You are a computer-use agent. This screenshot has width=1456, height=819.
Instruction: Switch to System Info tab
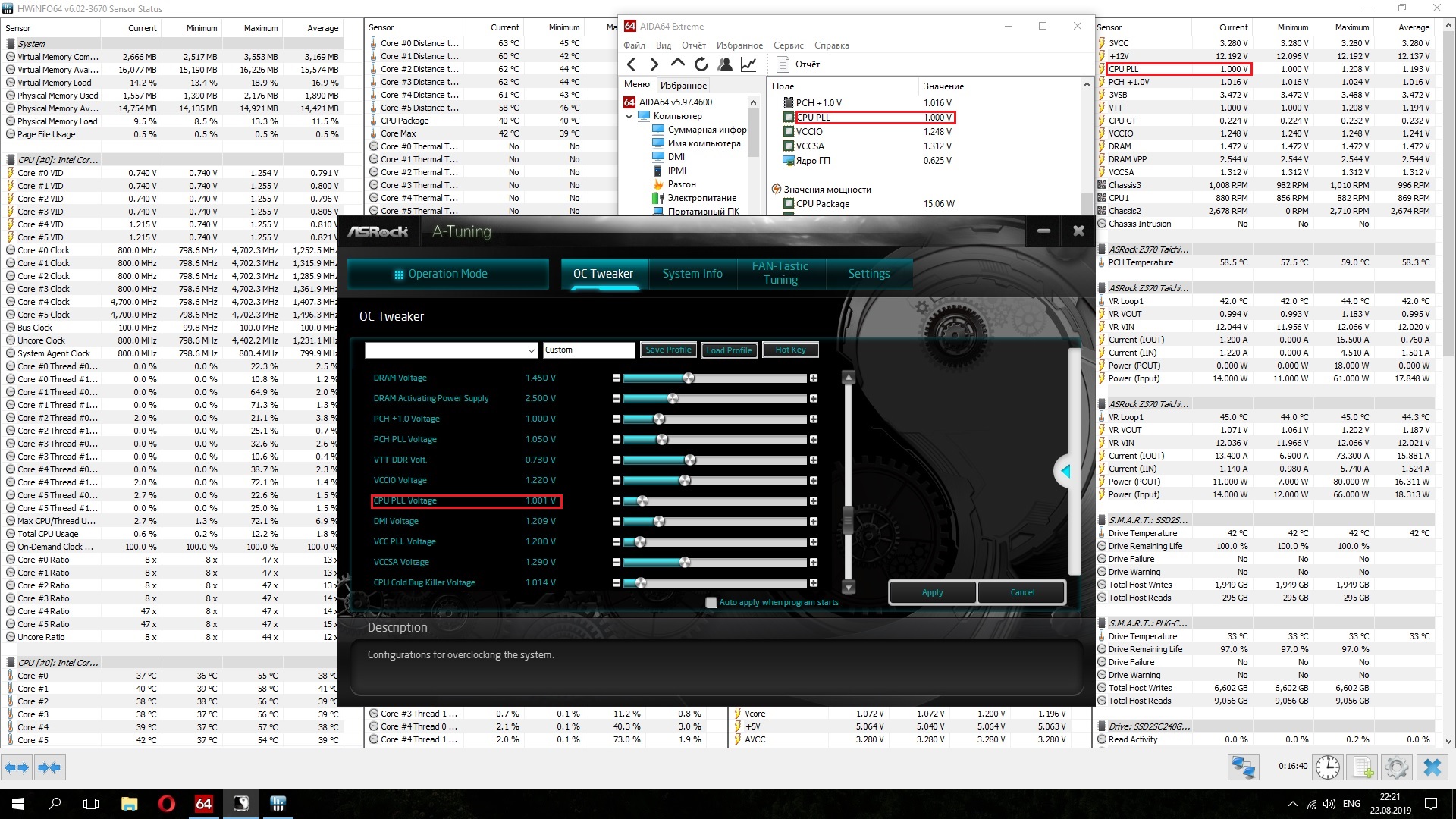(x=692, y=274)
